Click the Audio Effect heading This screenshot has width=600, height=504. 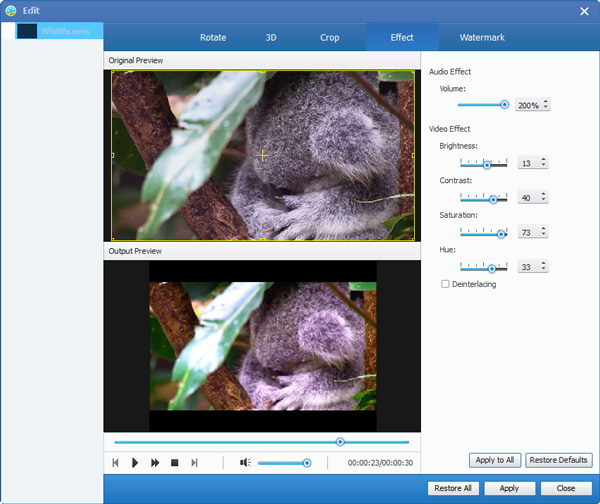450,72
